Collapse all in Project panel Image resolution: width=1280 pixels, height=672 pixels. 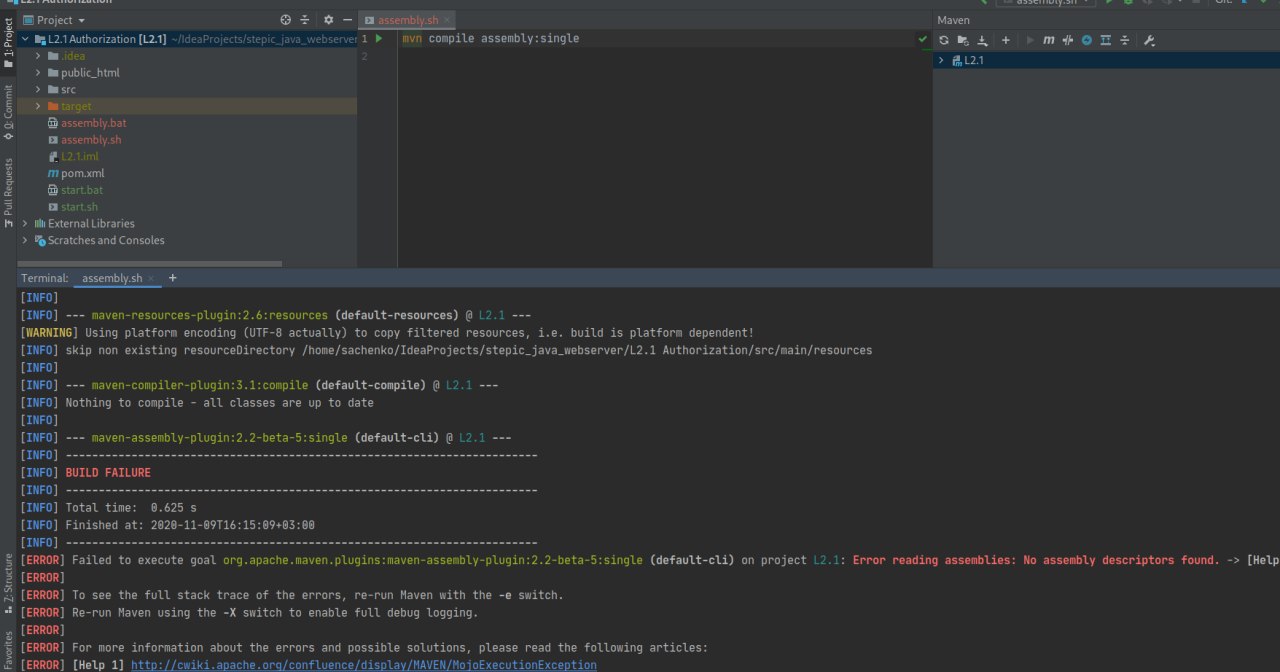[305, 20]
